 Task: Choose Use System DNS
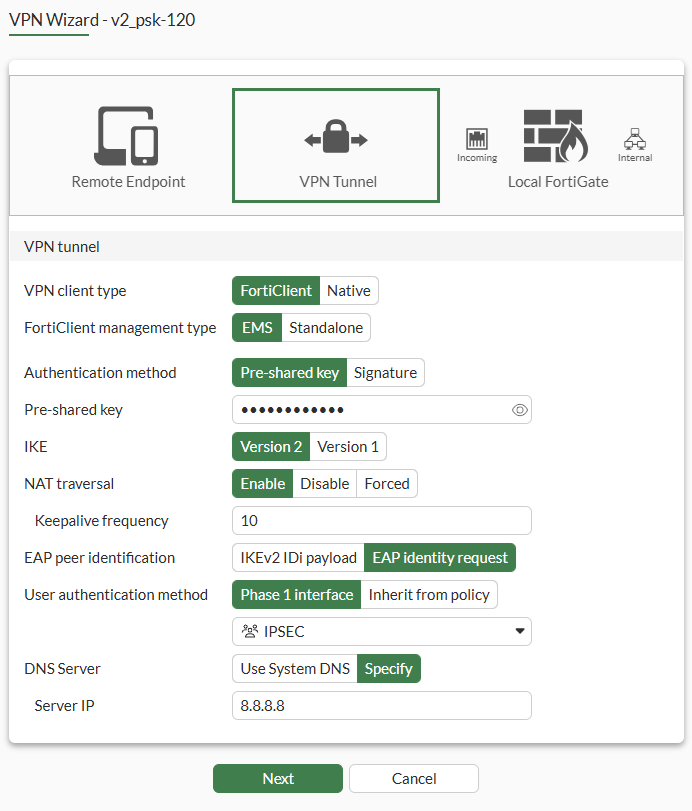pyautogui.click(x=295, y=669)
